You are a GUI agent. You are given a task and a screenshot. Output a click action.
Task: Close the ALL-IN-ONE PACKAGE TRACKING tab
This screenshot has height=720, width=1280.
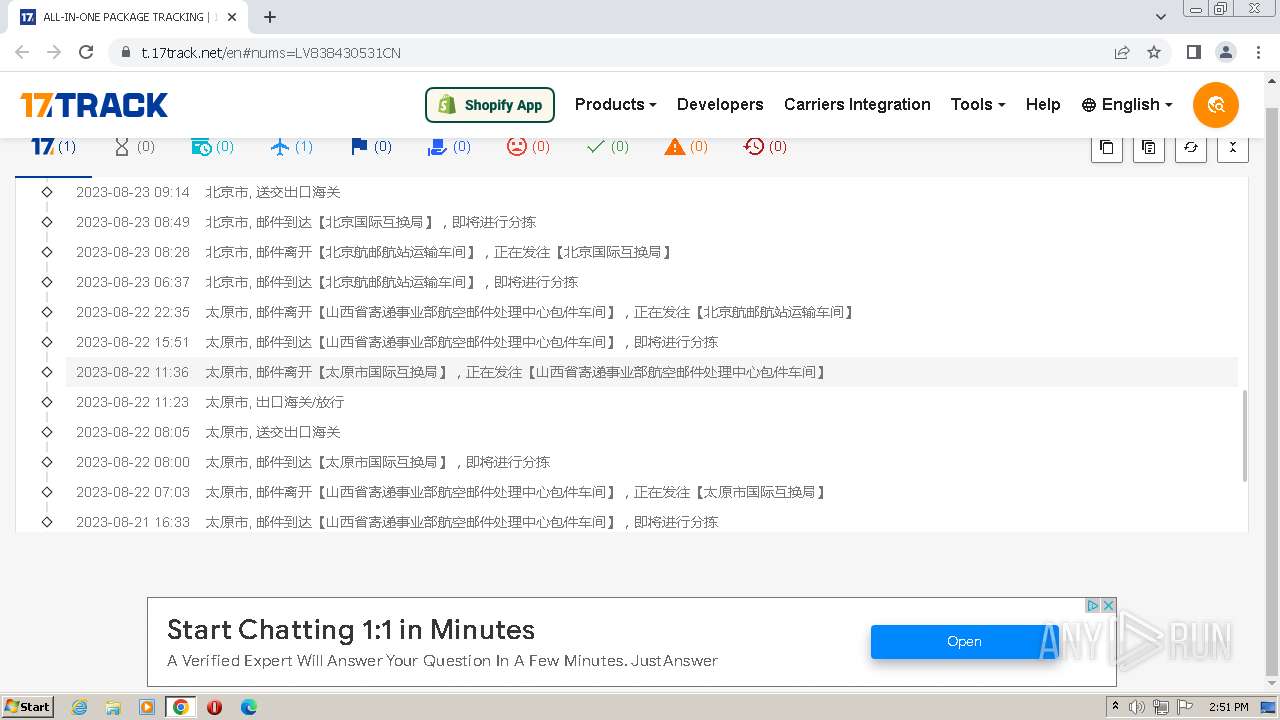click(x=232, y=17)
